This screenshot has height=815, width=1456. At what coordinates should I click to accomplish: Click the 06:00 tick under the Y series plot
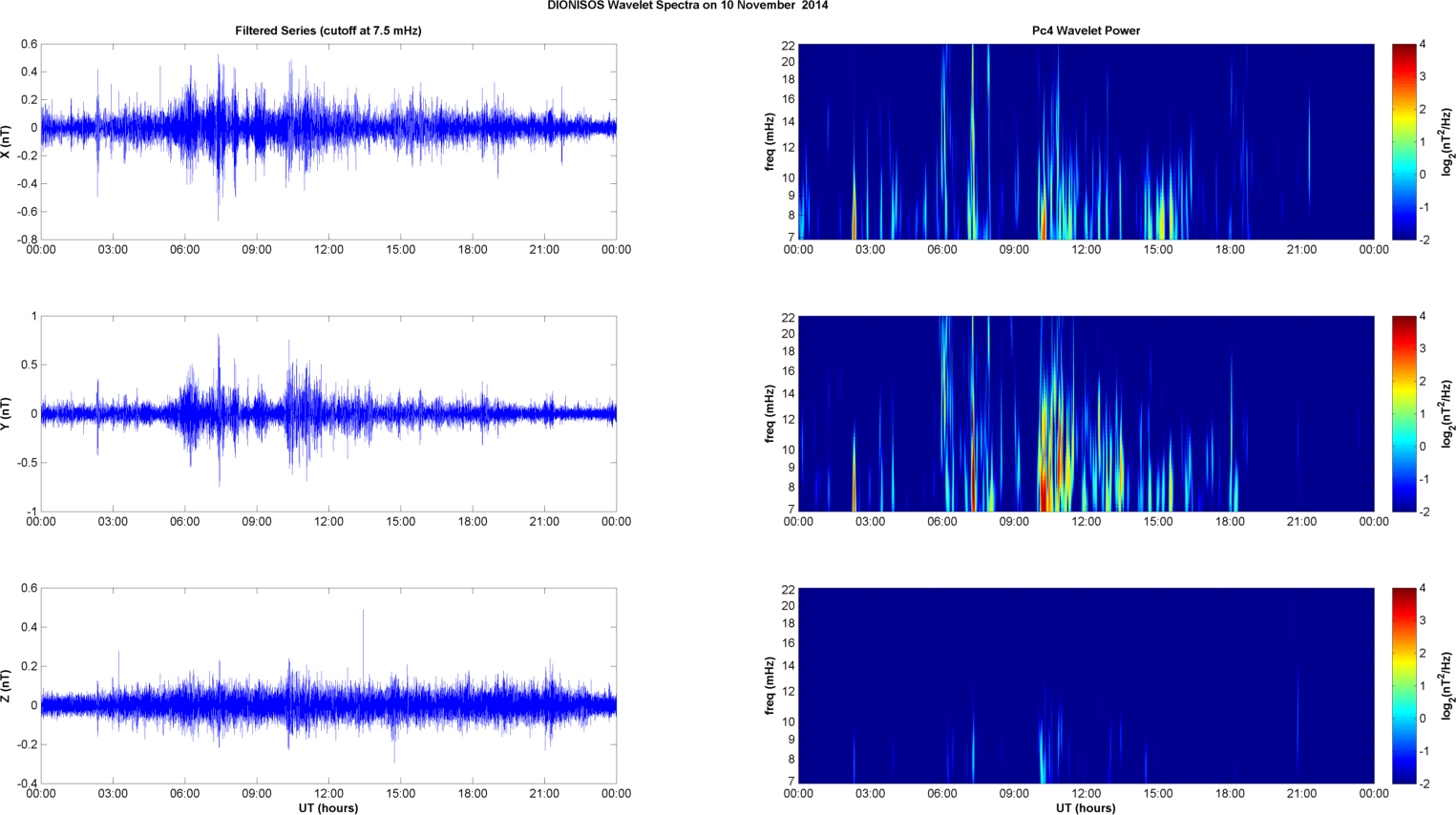tap(185, 521)
